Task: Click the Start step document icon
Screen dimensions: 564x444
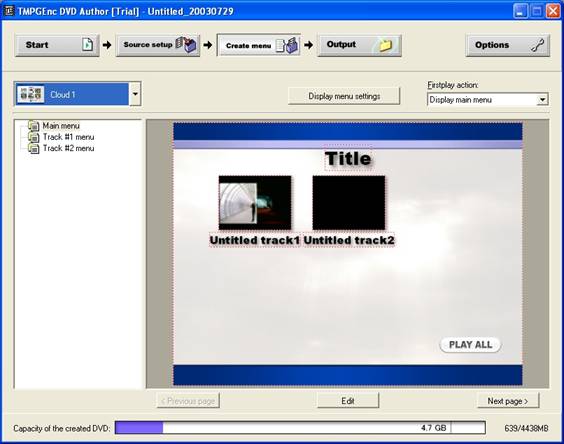Action: pos(87,45)
